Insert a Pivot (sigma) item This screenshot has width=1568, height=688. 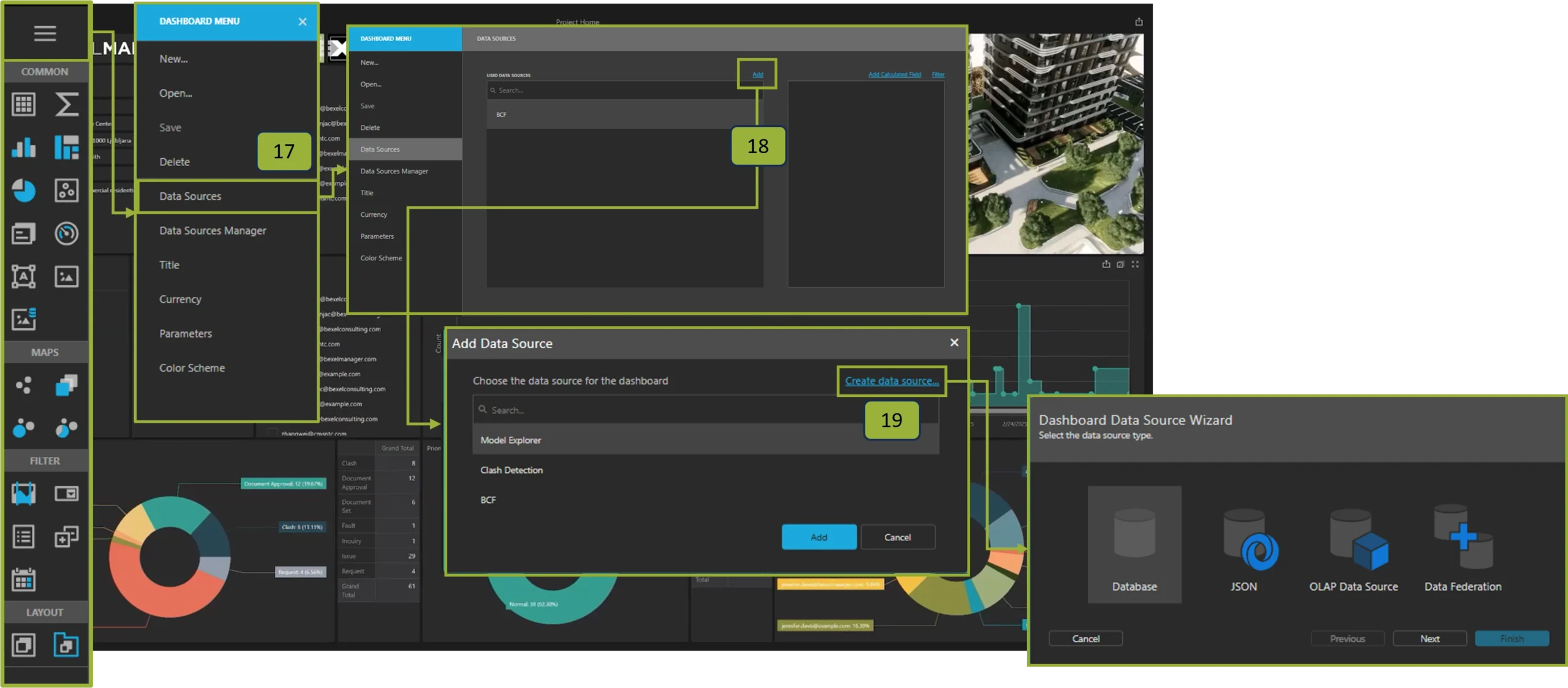[66, 105]
